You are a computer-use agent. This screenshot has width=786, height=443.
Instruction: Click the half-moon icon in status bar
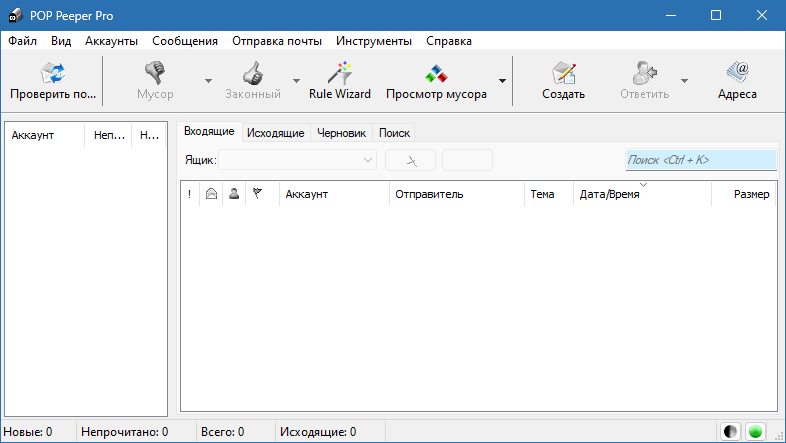pyautogui.click(x=730, y=431)
